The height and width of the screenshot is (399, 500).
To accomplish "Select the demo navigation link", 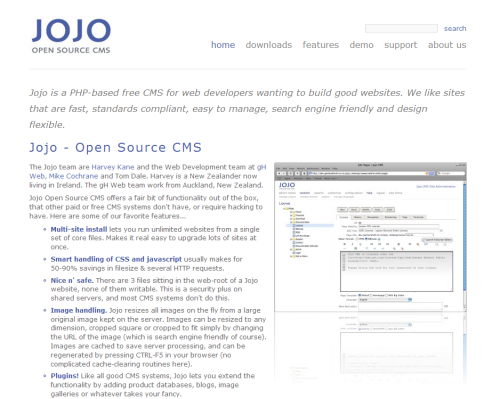I will point(361,45).
